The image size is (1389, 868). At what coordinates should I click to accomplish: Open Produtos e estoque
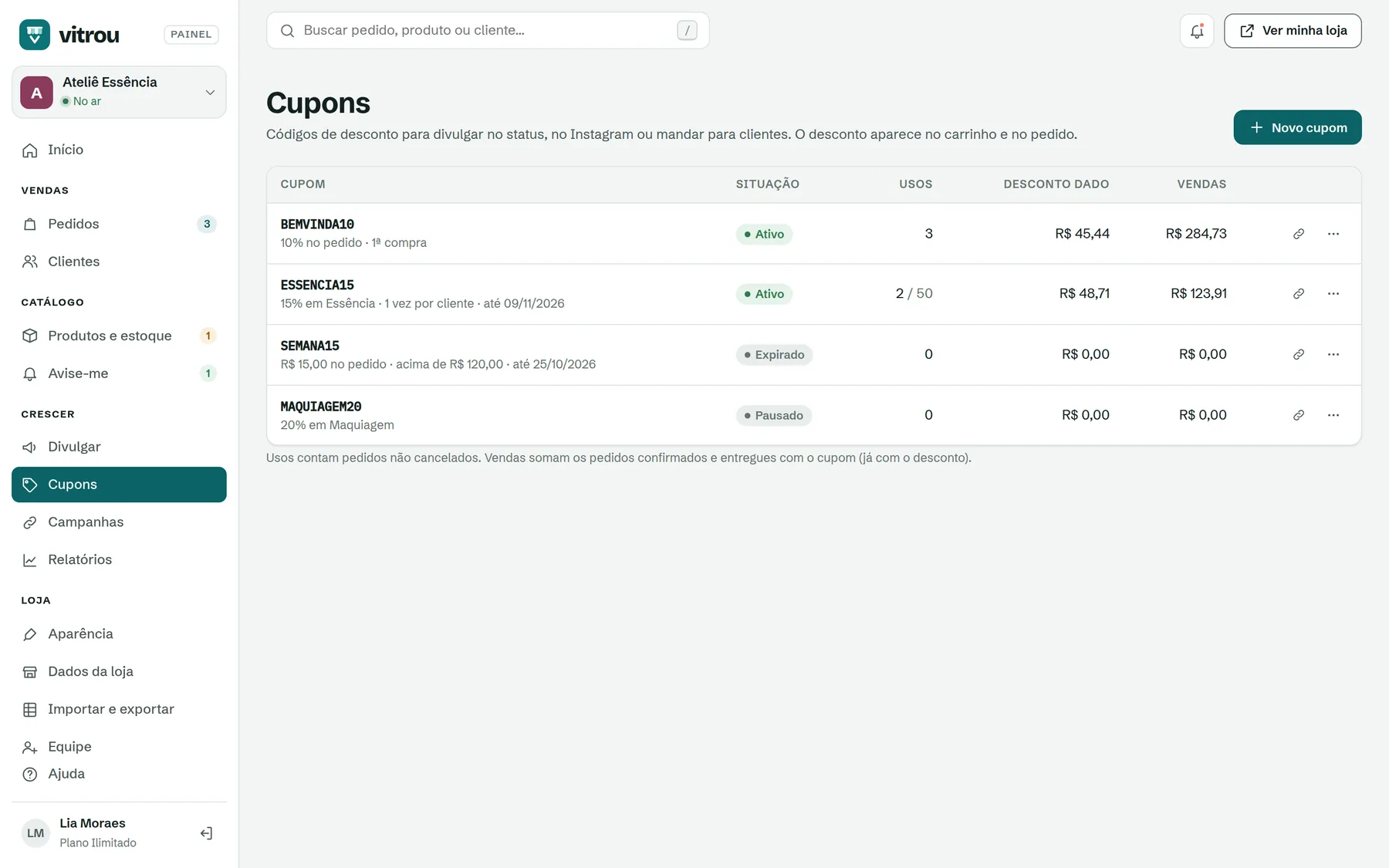pos(119,336)
